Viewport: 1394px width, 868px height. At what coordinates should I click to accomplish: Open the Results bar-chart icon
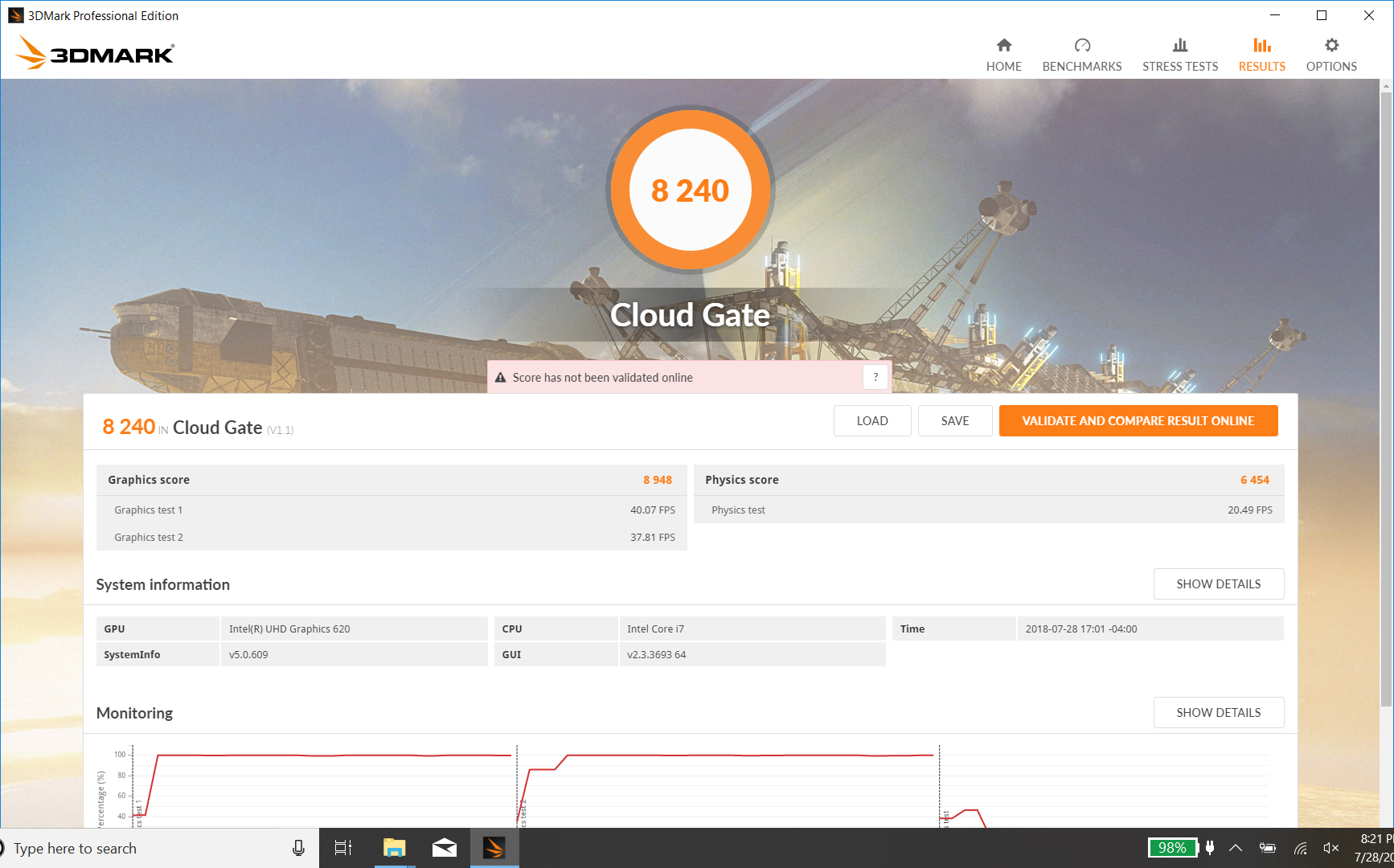1262,45
